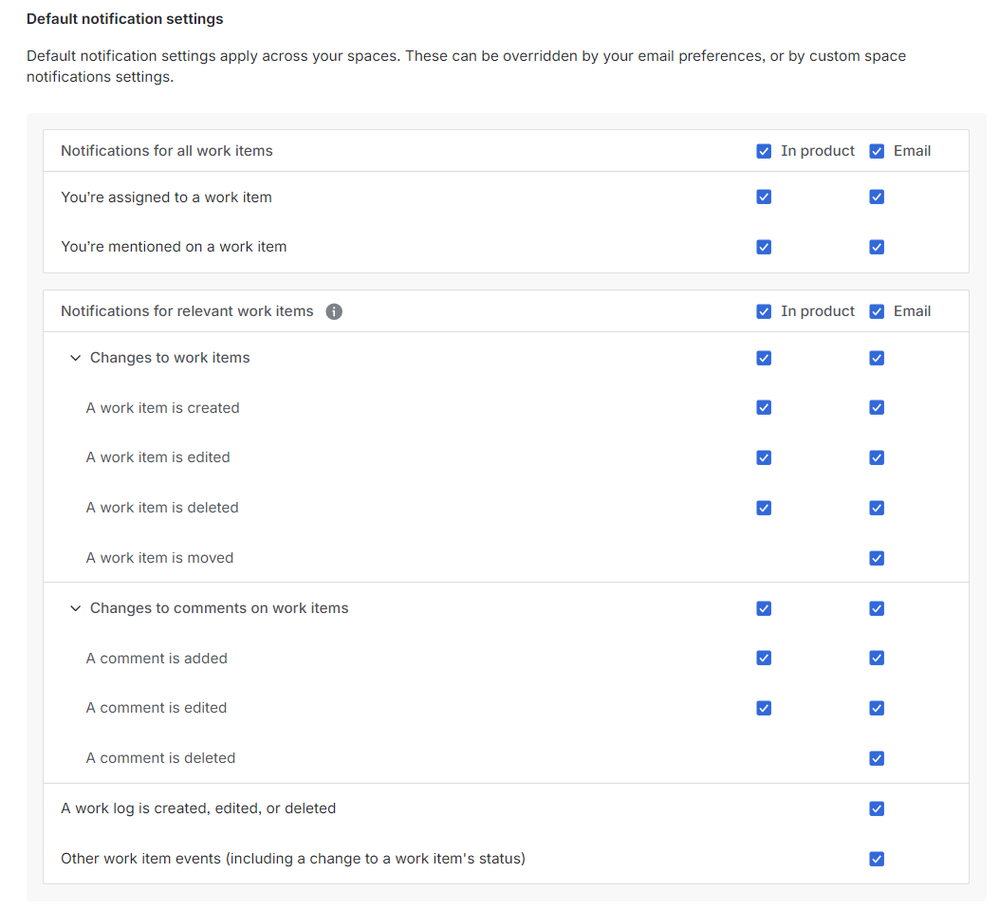The height and width of the screenshot is (913, 999).
Task: Uncheck In product for Changes to work items
Action: coord(764,357)
